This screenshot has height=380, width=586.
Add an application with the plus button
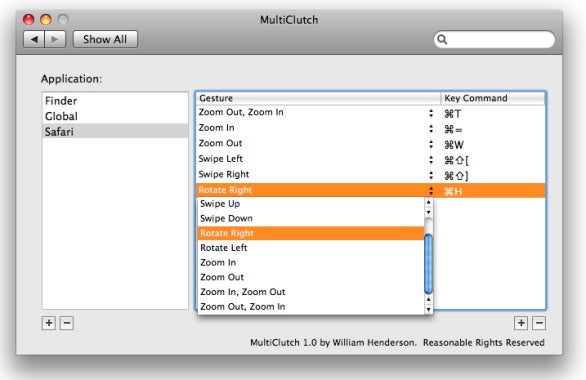pyautogui.click(x=49, y=323)
